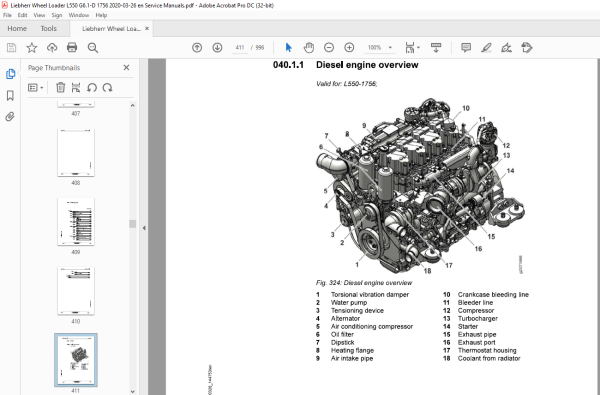Click the legend entry 'Thermostat housing'
Image resolution: width=600 pixels, height=395 pixels.
click(x=487, y=350)
